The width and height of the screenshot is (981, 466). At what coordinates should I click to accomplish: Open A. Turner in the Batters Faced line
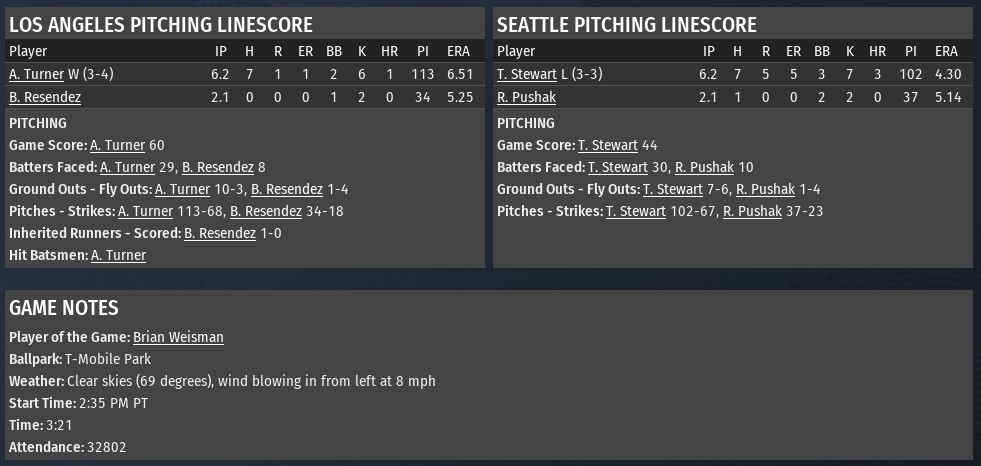point(127,167)
